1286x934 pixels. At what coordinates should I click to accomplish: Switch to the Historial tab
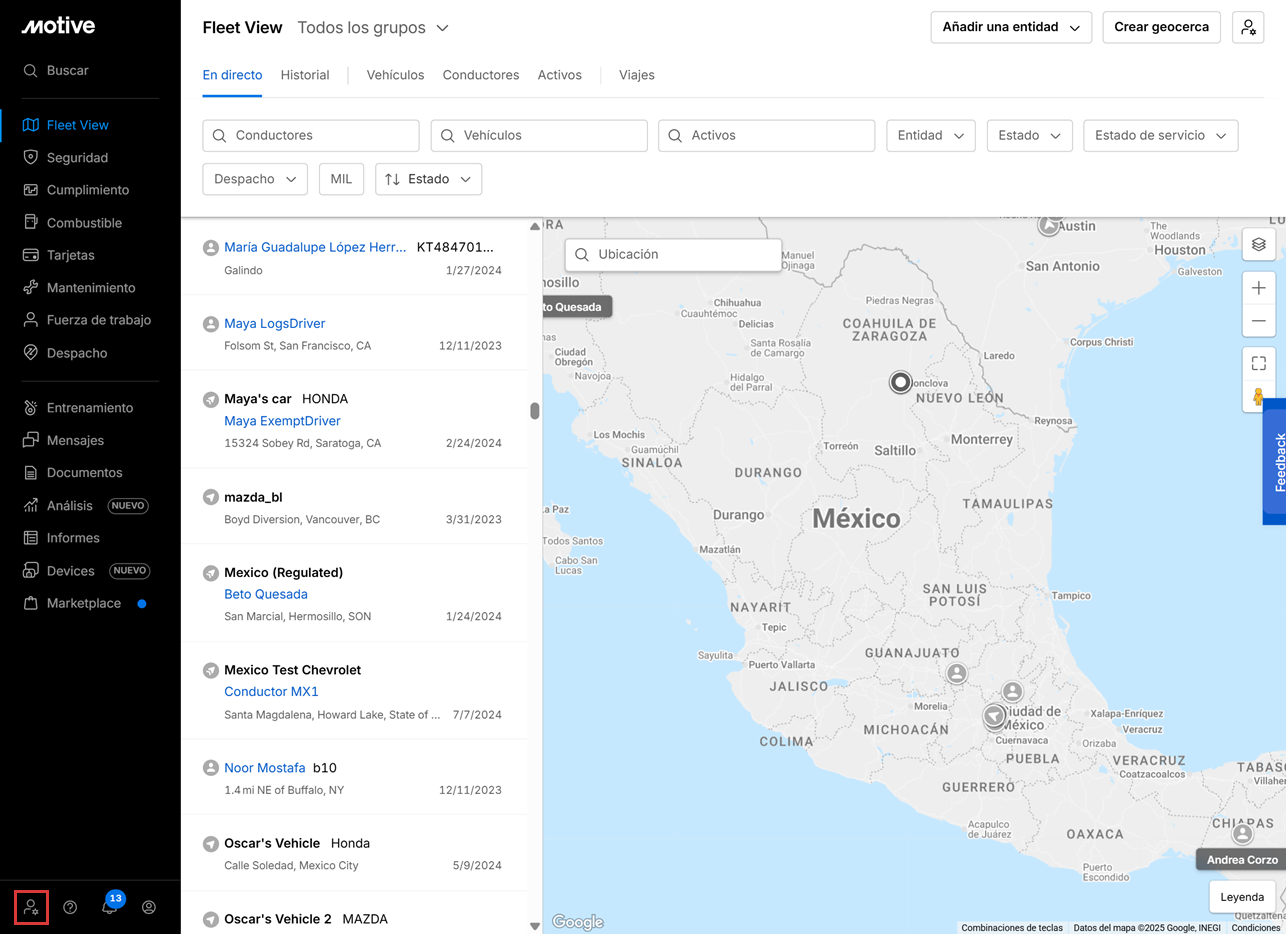[305, 75]
